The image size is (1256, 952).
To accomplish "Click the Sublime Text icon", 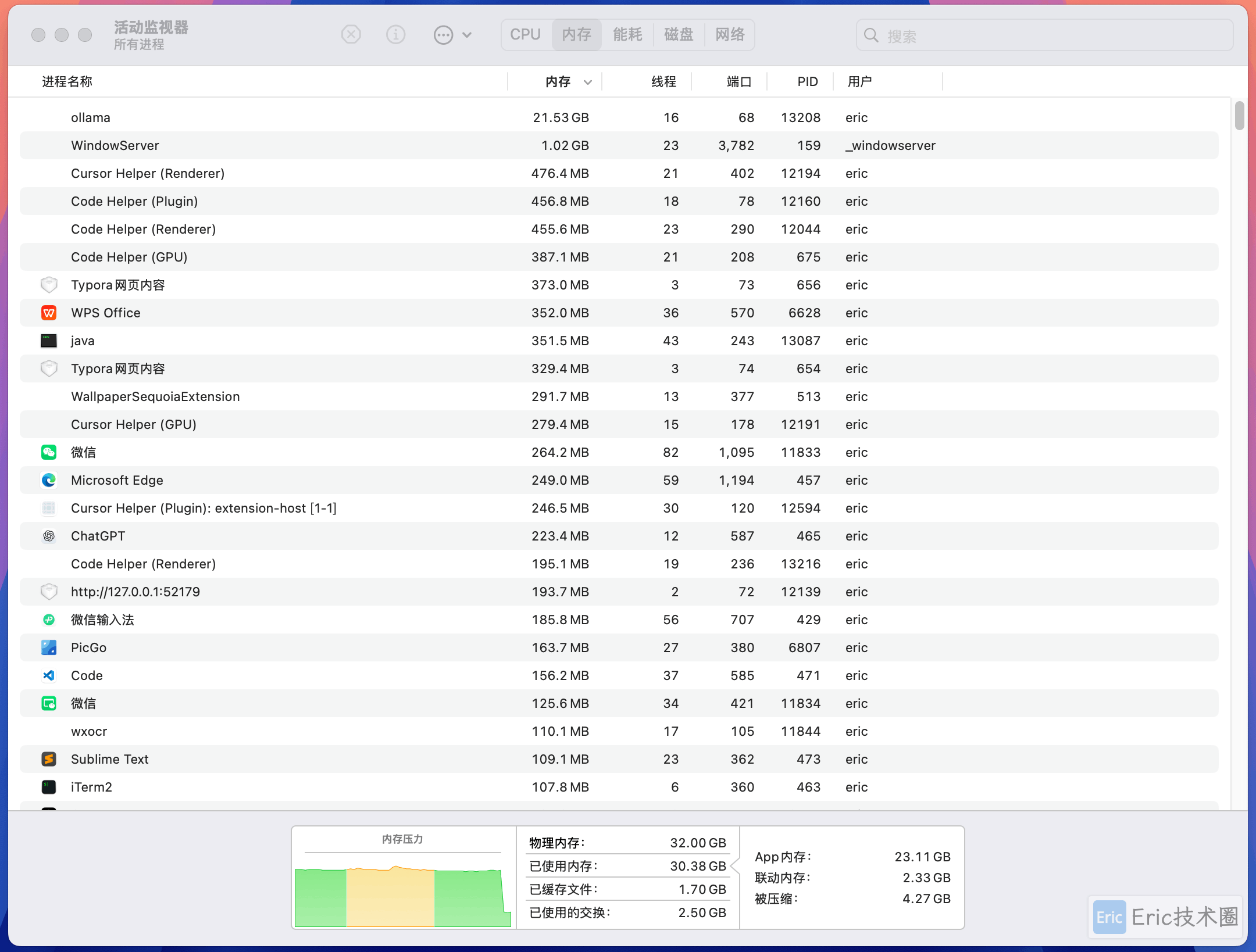I will point(49,759).
